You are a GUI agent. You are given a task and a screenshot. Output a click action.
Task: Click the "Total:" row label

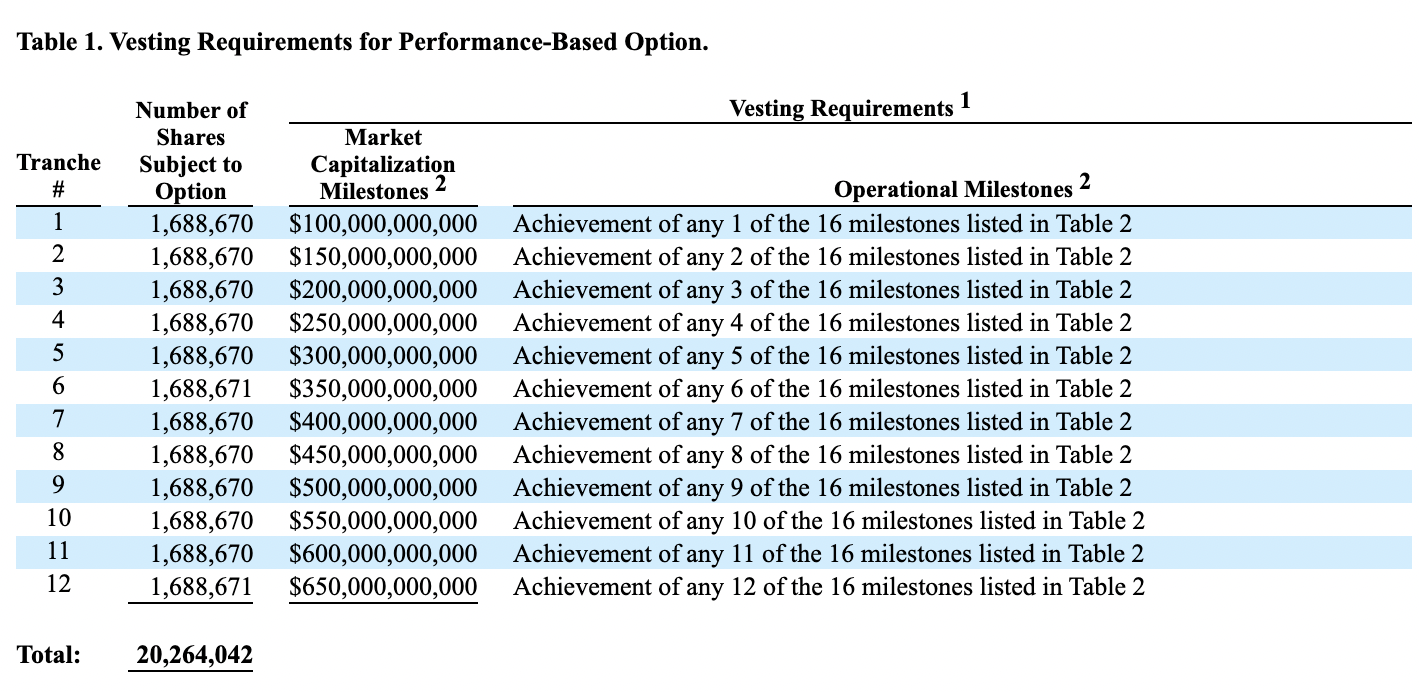click(49, 656)
